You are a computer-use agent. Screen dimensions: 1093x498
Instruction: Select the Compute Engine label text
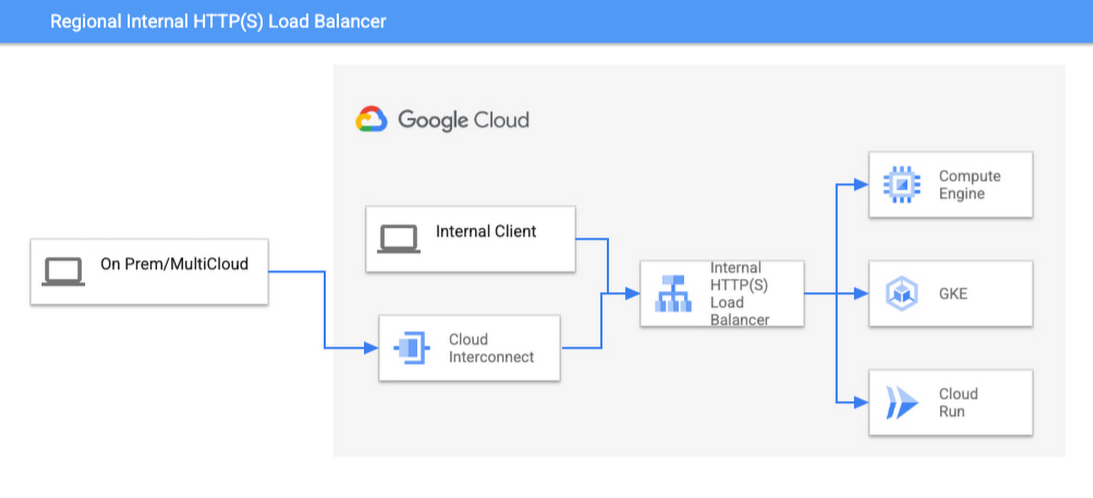click(x=969, y=185)
